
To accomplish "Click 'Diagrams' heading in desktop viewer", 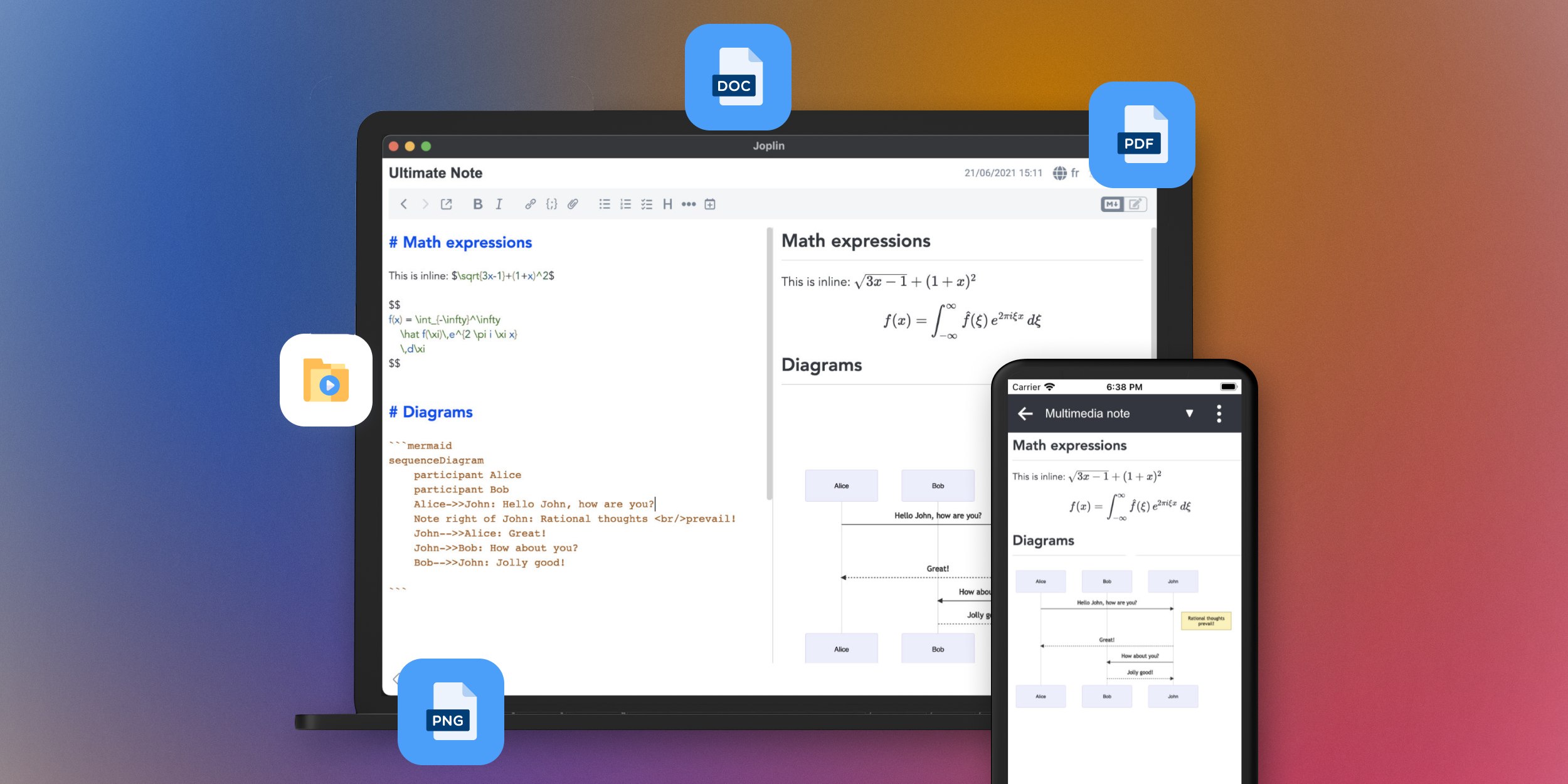I will (x=822, y=365).
